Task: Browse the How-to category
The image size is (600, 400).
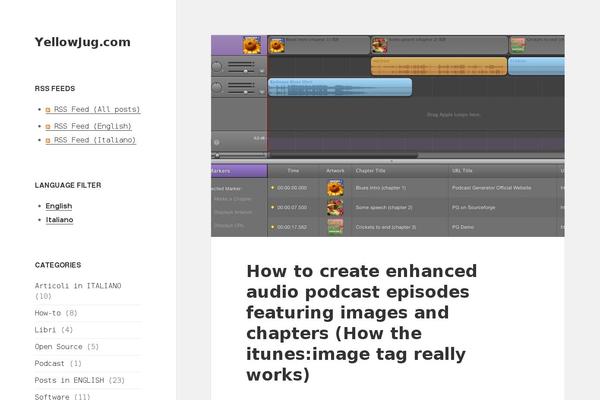Action: tap(48, 313)
